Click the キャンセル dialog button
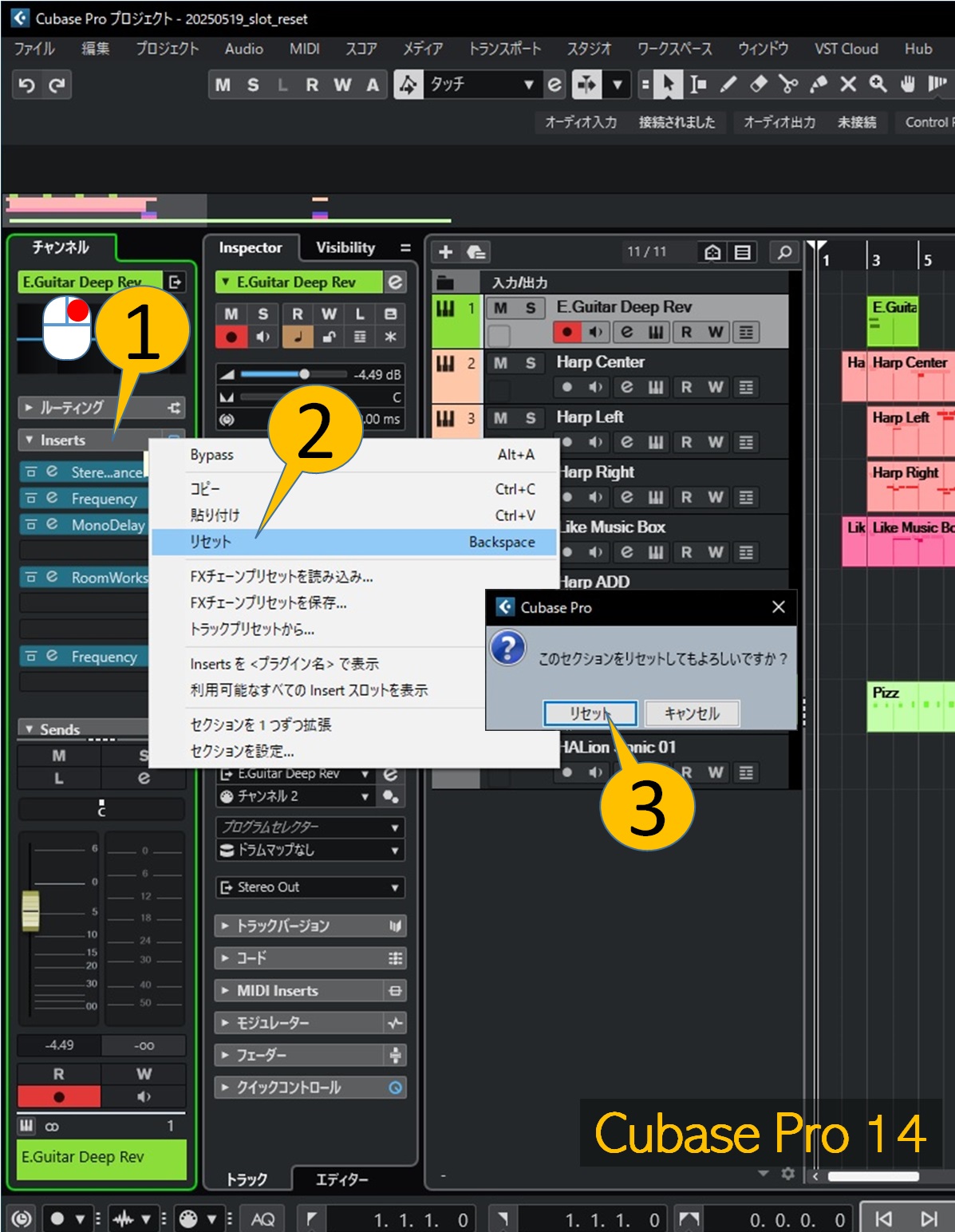 [x=692, y=713]
